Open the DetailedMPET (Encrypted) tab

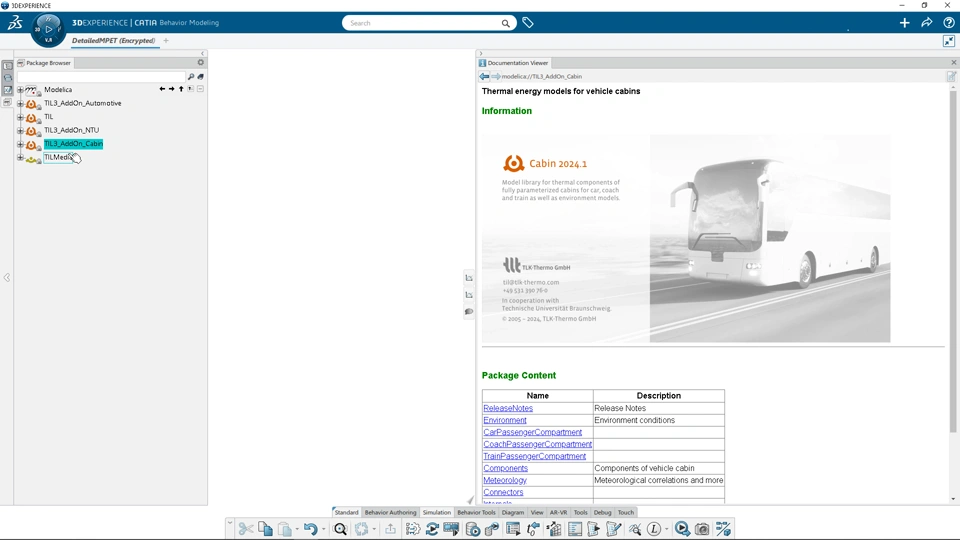point(113,40)
